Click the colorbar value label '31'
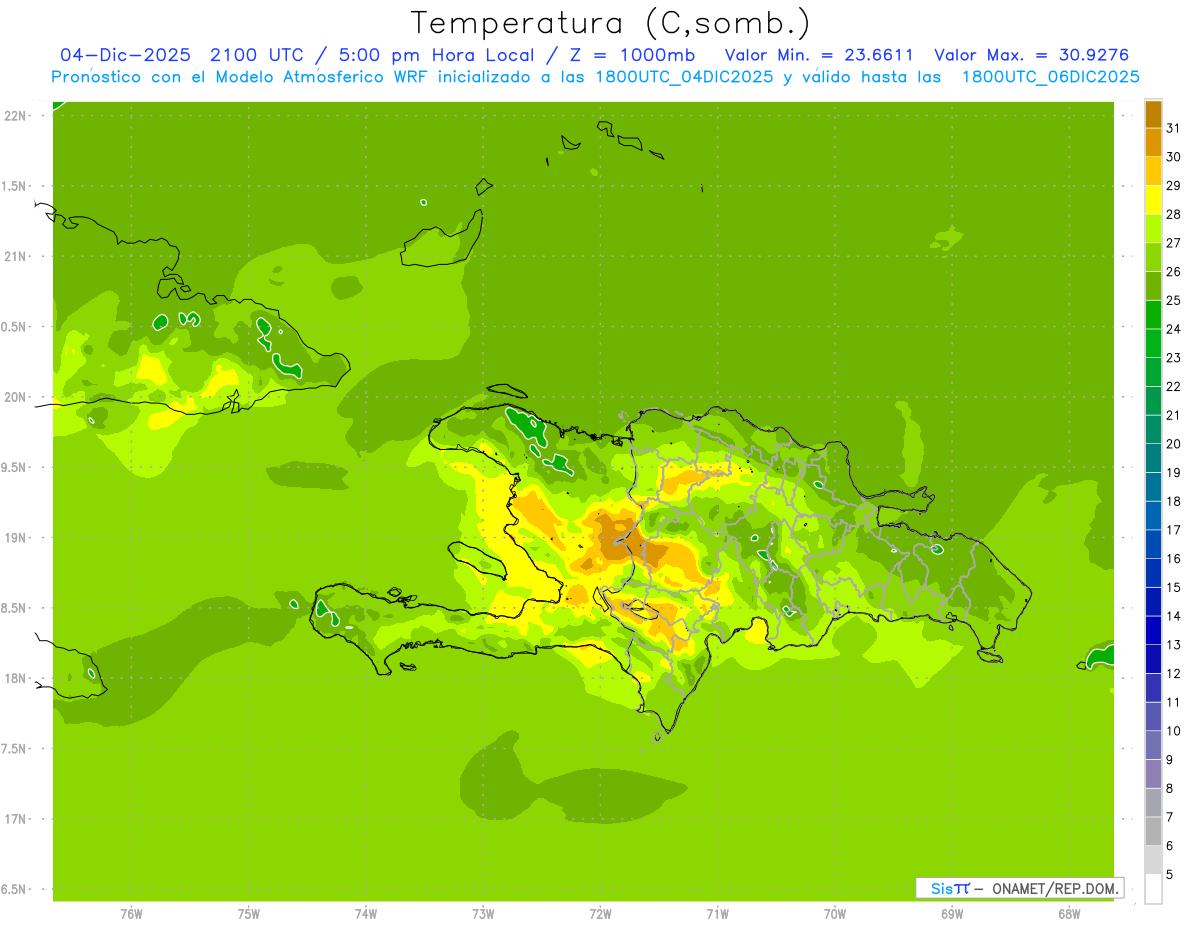The image size is (1200, 927). [1173, 128]
